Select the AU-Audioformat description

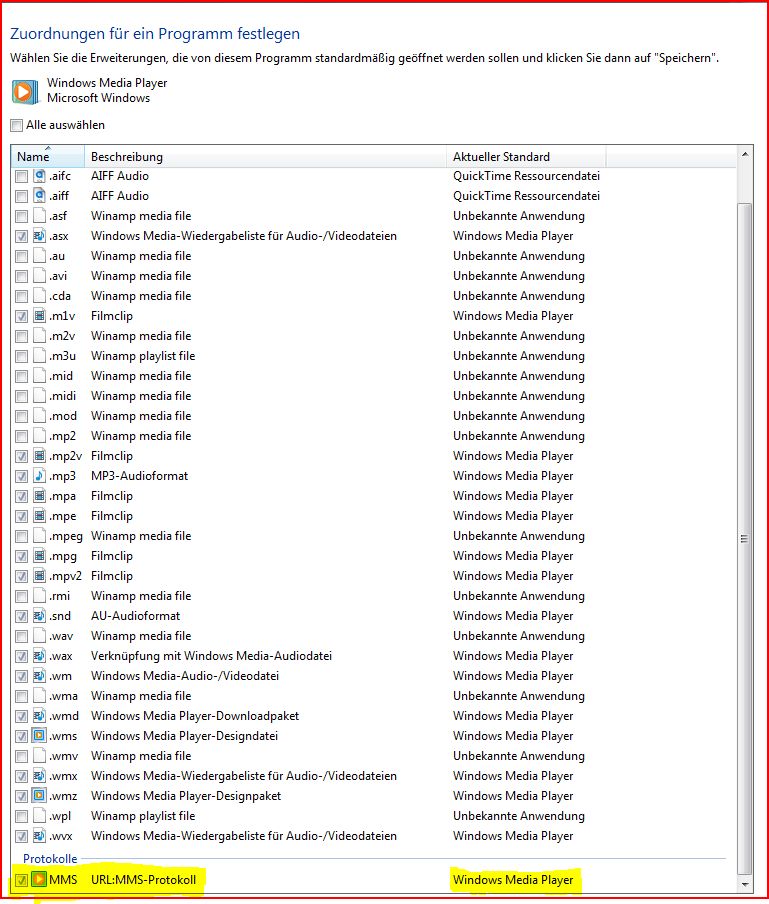click(135, 616)
